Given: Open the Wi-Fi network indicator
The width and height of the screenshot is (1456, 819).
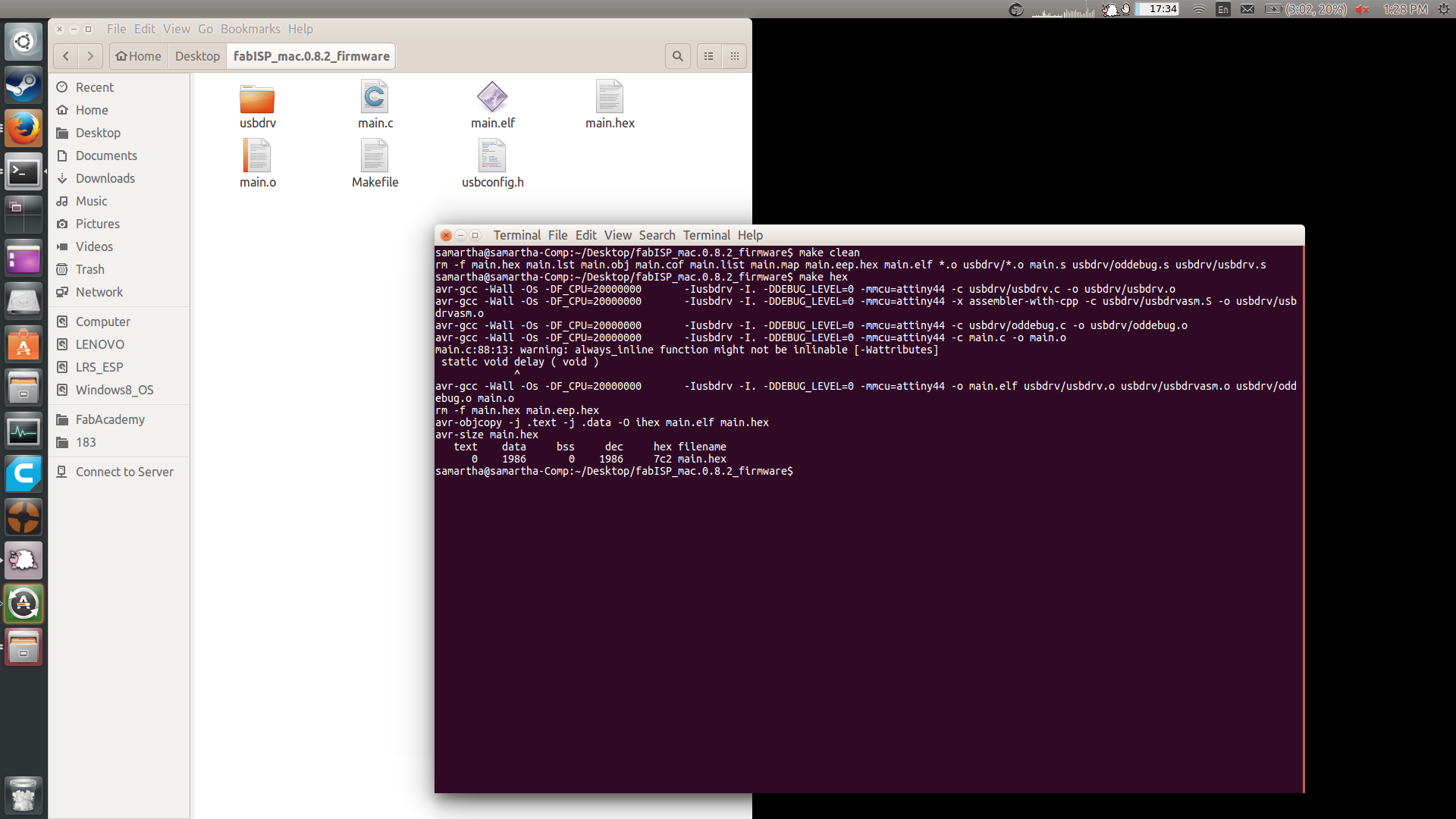Looking at the screenshot, I should 1199,9.
